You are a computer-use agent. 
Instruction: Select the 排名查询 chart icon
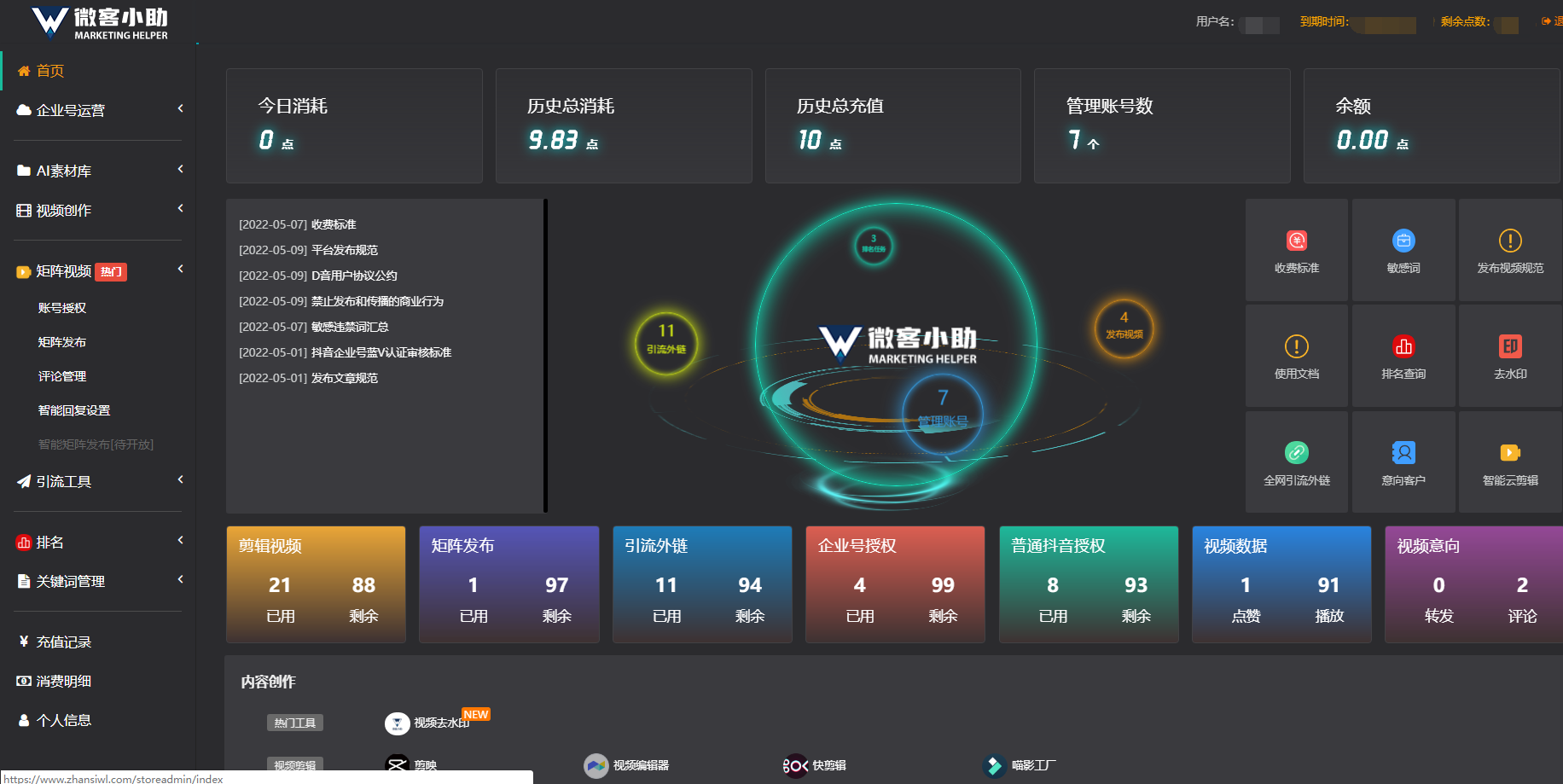click(x=1403, y=347)
